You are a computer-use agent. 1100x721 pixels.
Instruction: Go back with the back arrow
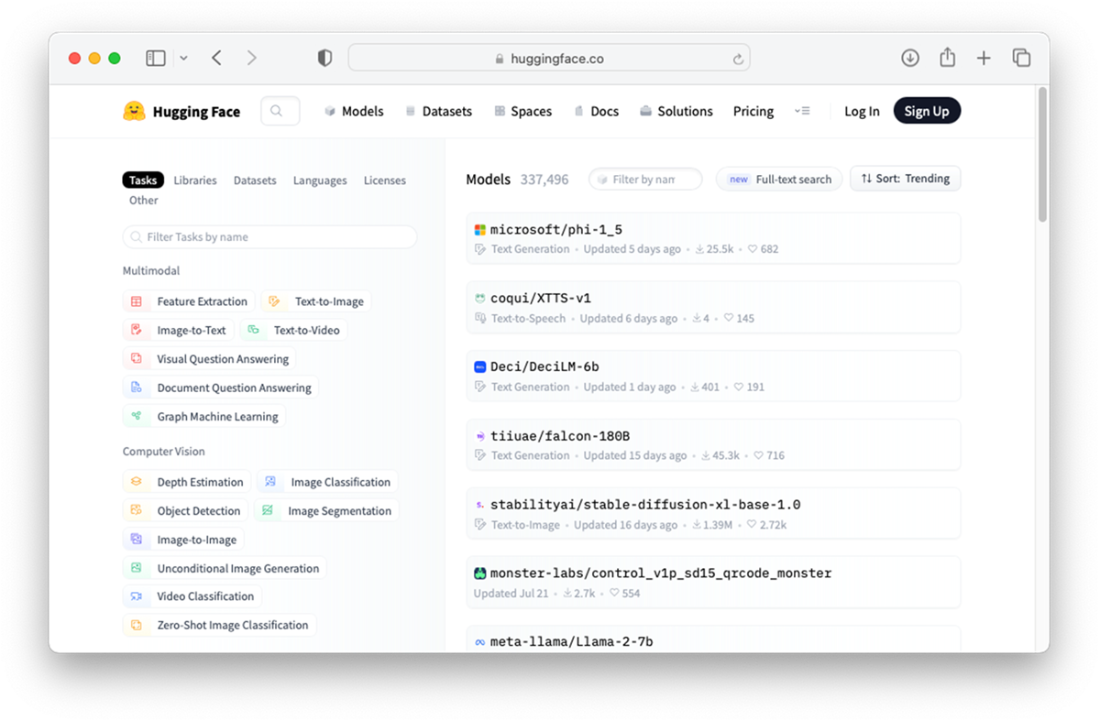tap(217, 58)
